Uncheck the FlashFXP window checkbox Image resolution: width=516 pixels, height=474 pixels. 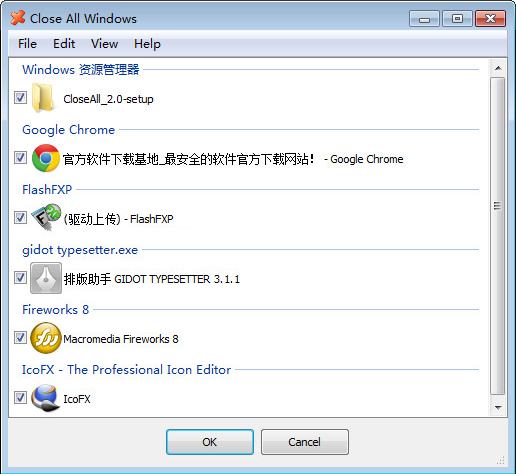pyautogui.click(x=20, y=217)
